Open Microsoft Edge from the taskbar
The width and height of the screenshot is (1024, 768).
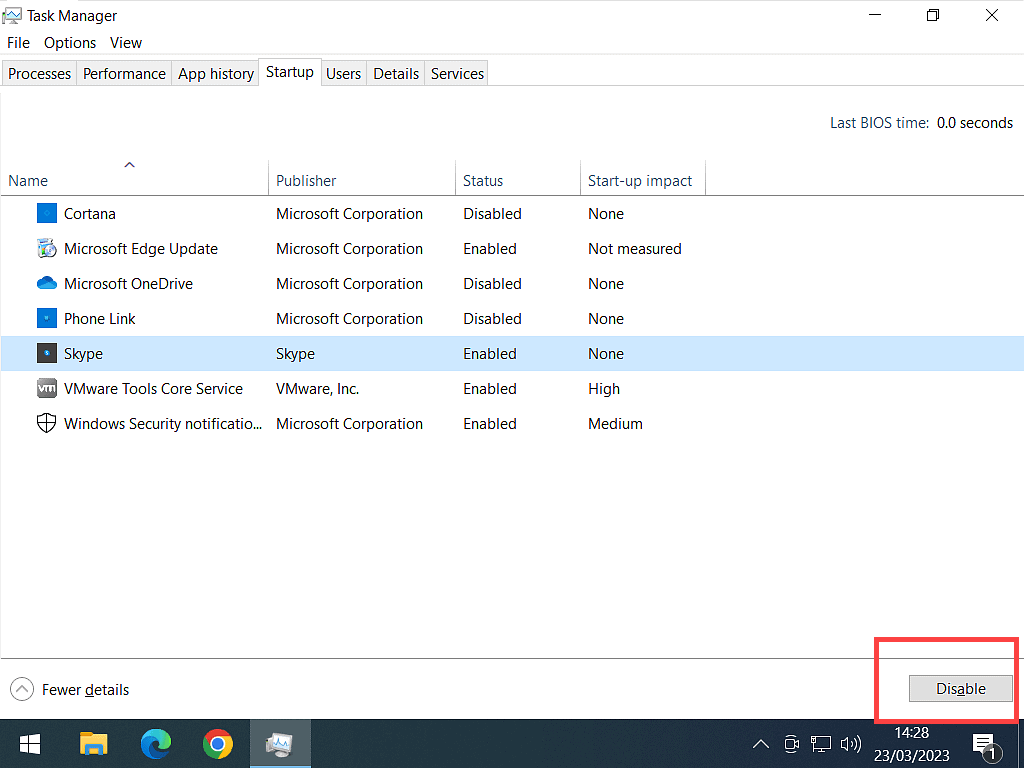point(155,744)
